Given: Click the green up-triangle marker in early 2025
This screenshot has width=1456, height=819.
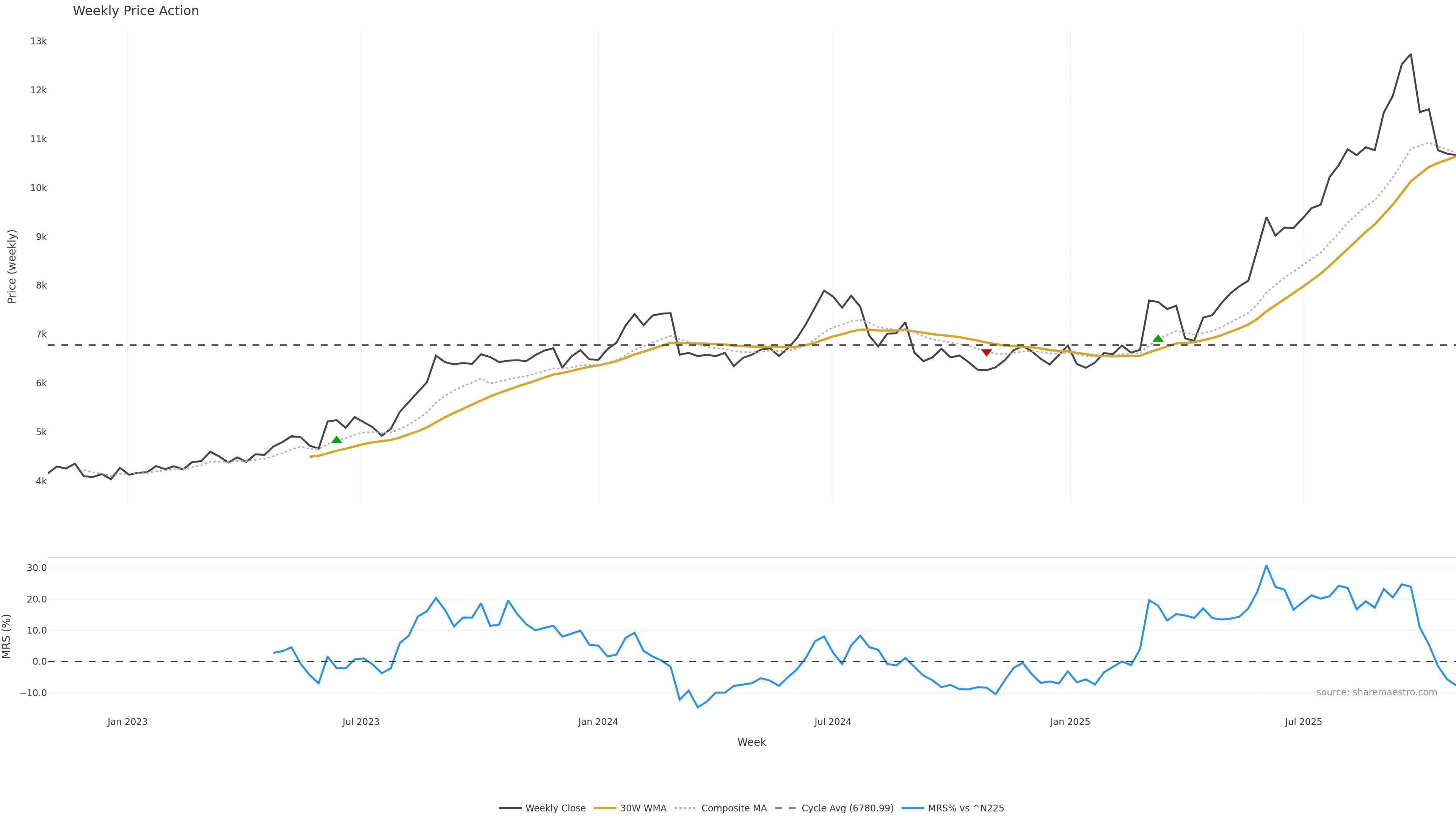Looking at the screenshot, I should point(1158,339).
